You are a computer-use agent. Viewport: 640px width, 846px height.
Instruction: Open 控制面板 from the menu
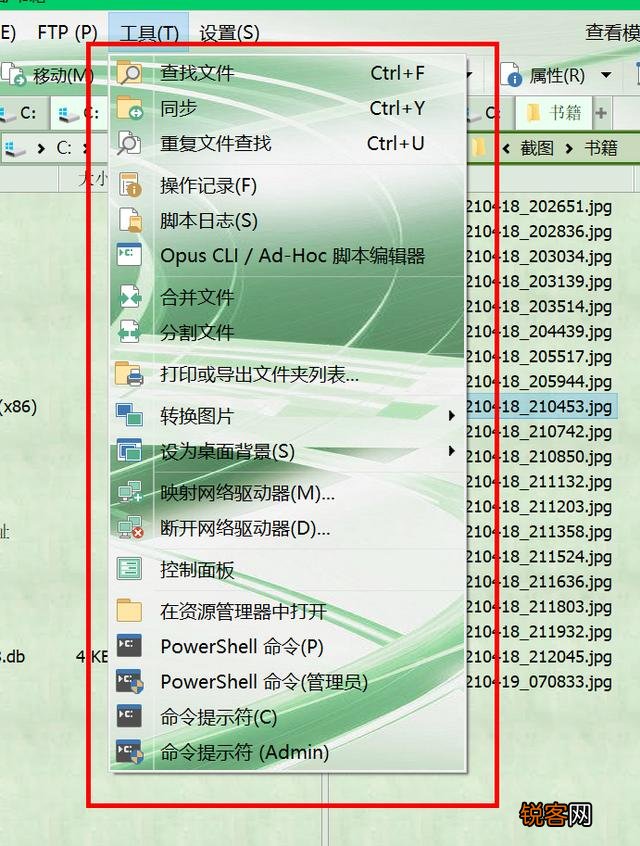click(x=288, y=569)
